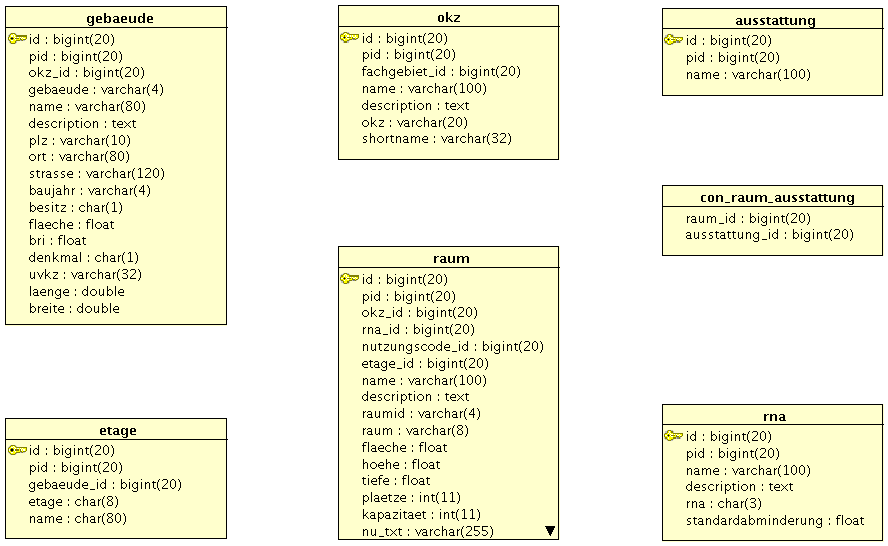888x546 pixels.
Task: Click the ausstattung_id field in con_raum_ausstattung
Action: [x=769, y=235]
